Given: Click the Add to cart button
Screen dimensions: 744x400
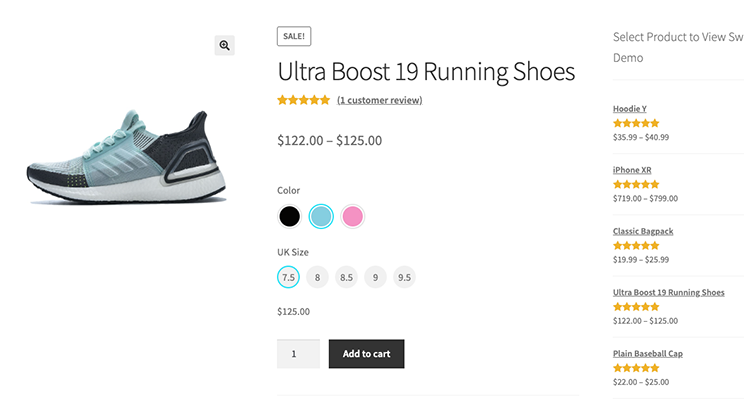Looking at the screenshot, I should (367, 354).
